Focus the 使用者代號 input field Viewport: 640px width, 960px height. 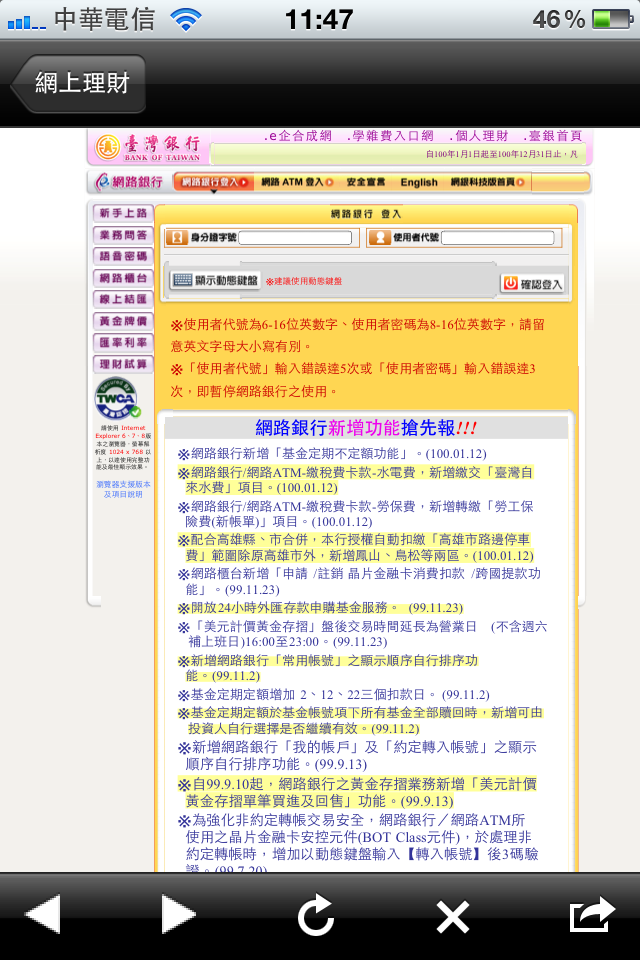[x=497, y=238]
